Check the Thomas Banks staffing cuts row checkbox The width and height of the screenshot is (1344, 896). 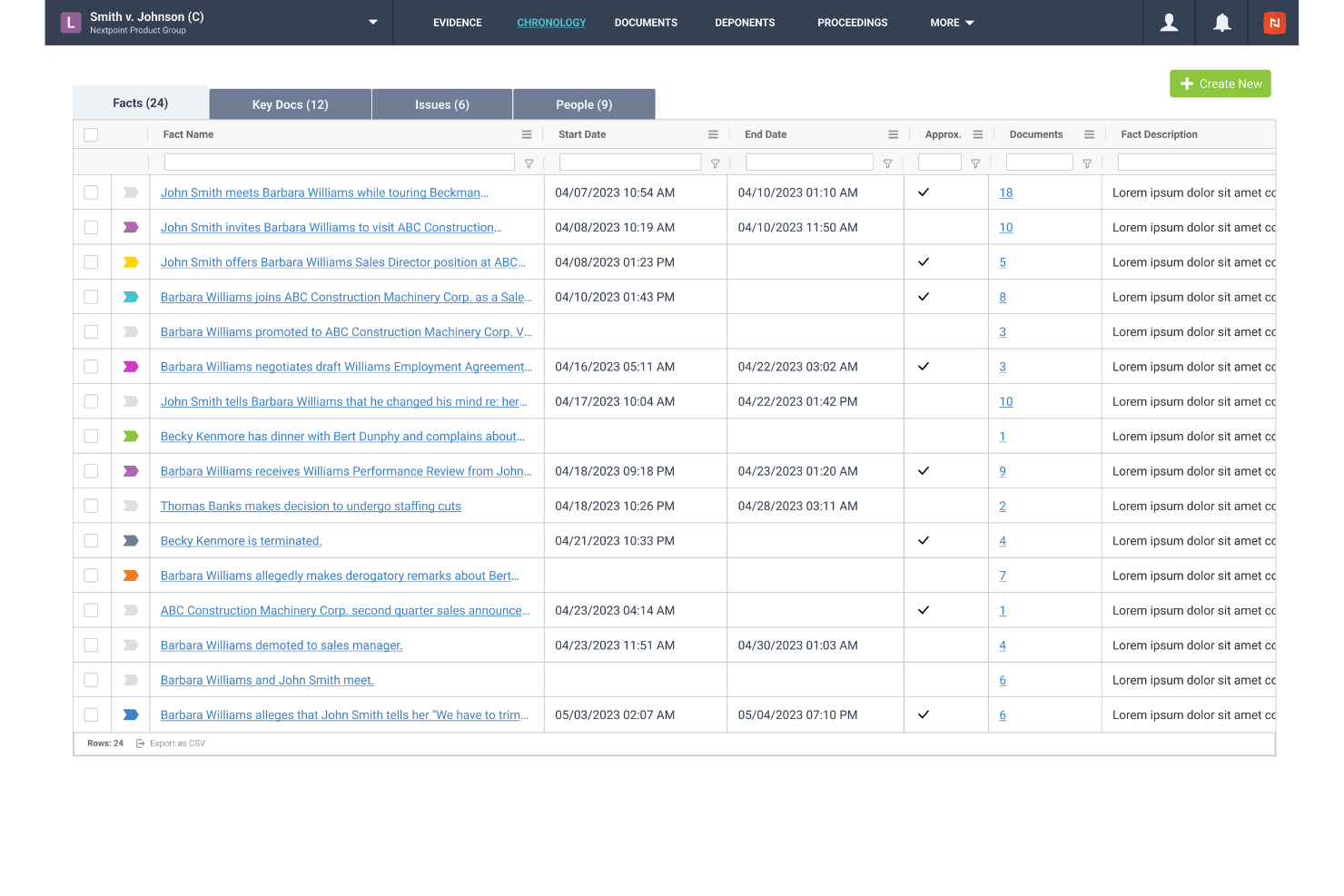coord(91,506)
